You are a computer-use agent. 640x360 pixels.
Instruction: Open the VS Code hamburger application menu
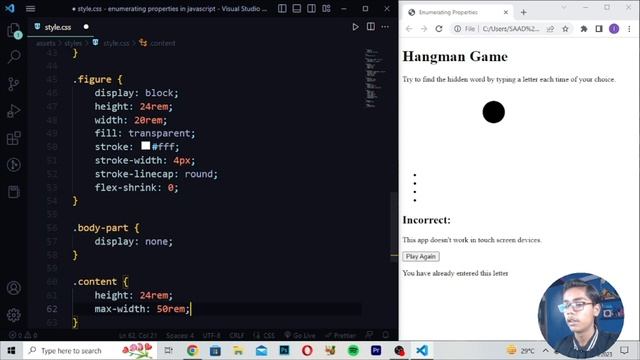click(x=31, y=9)
